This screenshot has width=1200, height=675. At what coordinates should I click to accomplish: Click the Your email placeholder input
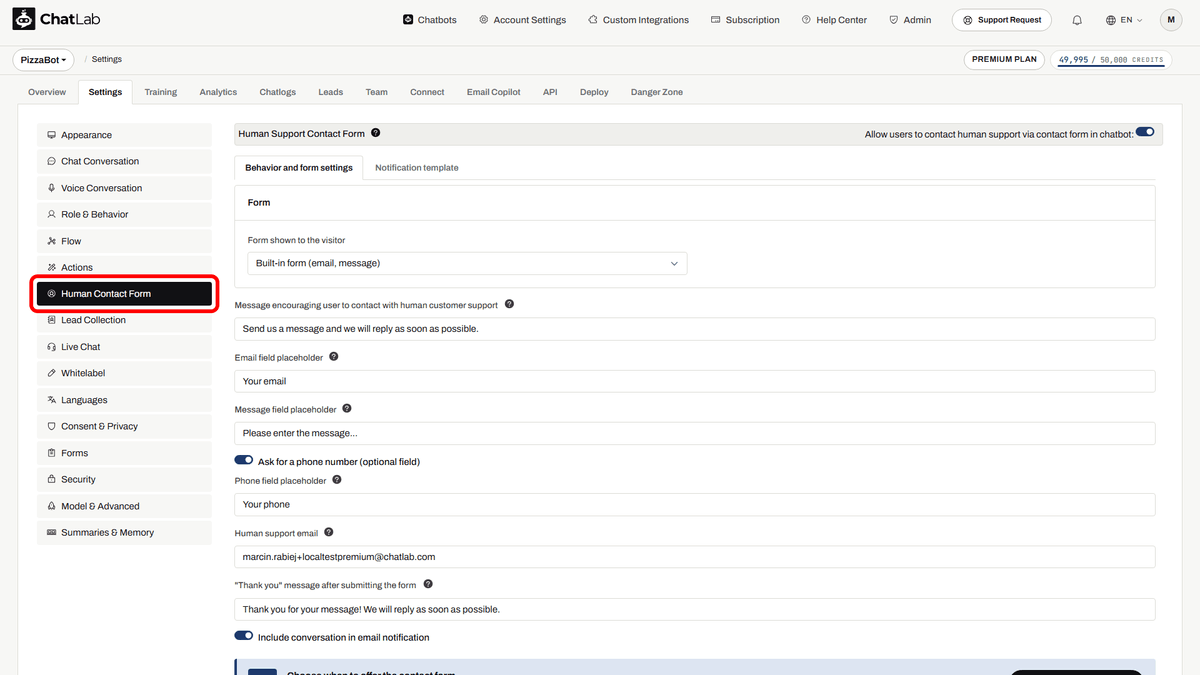695,381
